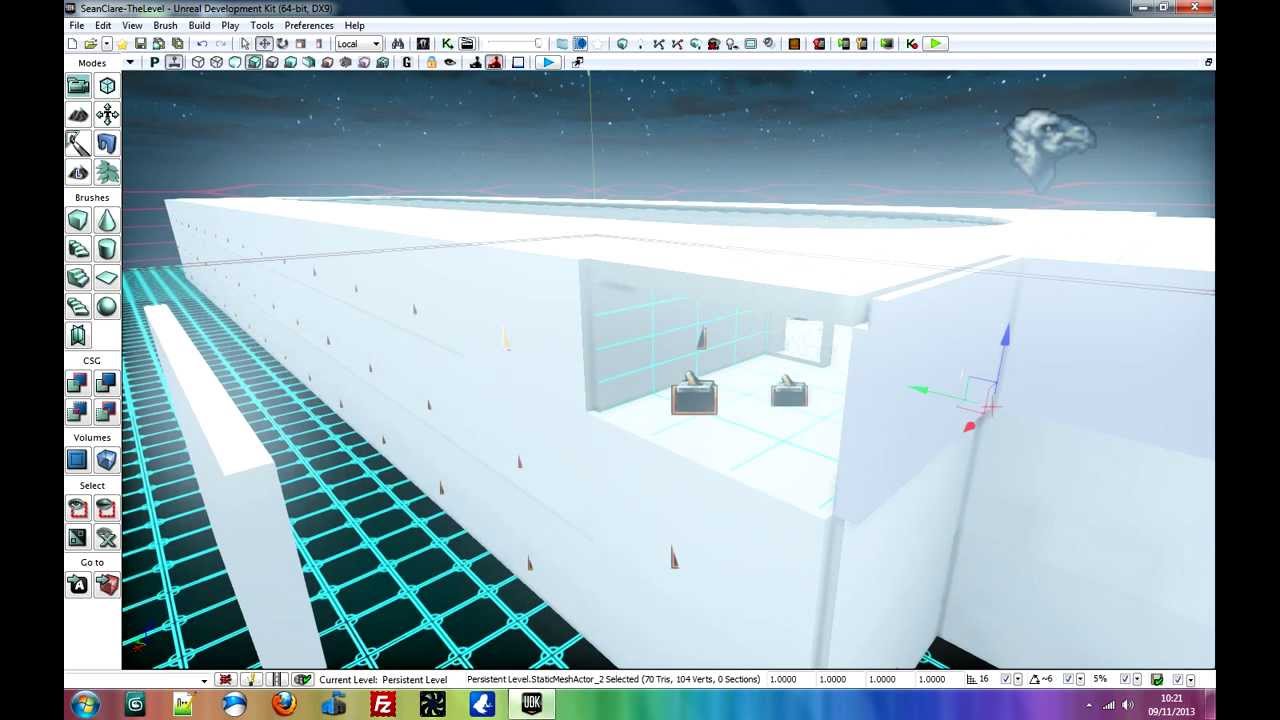Open Windows Start menu

pos(85,704)
